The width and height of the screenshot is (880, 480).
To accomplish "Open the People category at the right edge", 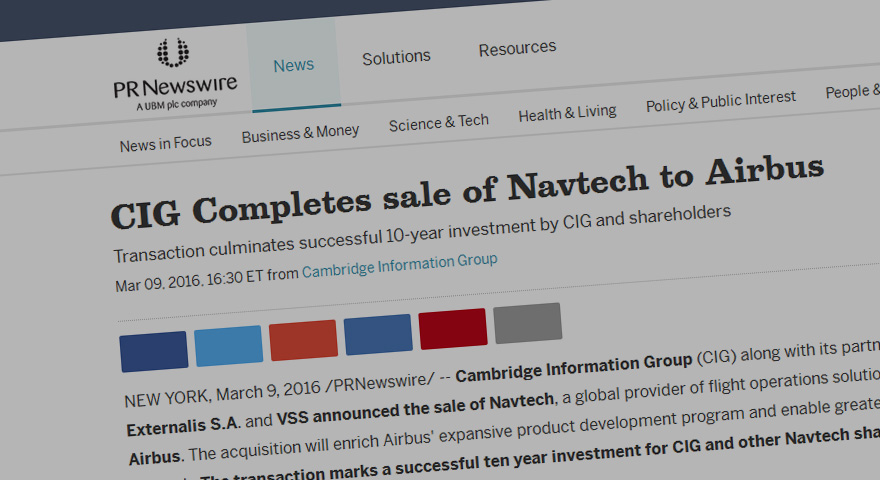I will [x=850, y=91].
